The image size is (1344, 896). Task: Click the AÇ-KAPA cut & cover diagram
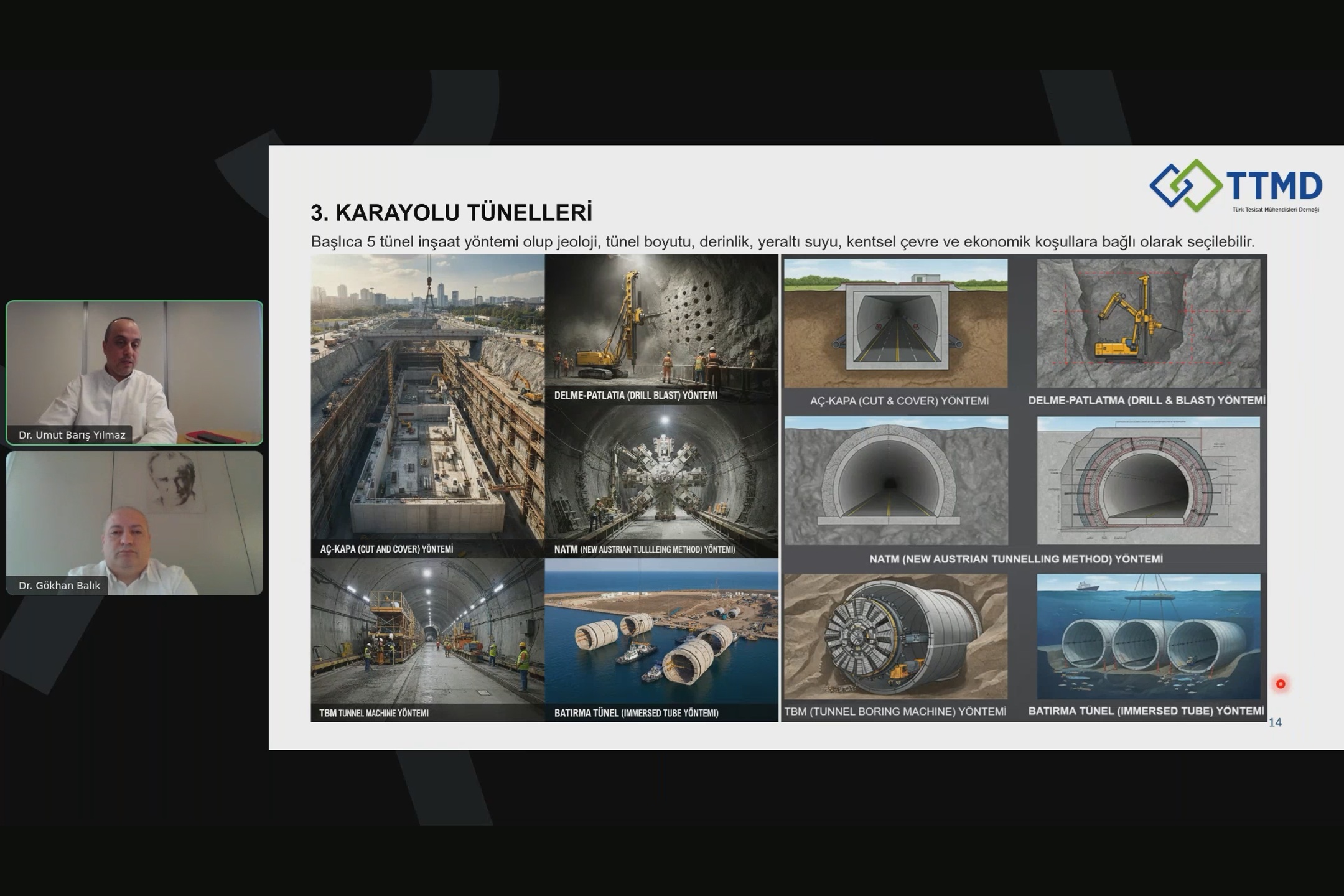click(x=895, y=324)
